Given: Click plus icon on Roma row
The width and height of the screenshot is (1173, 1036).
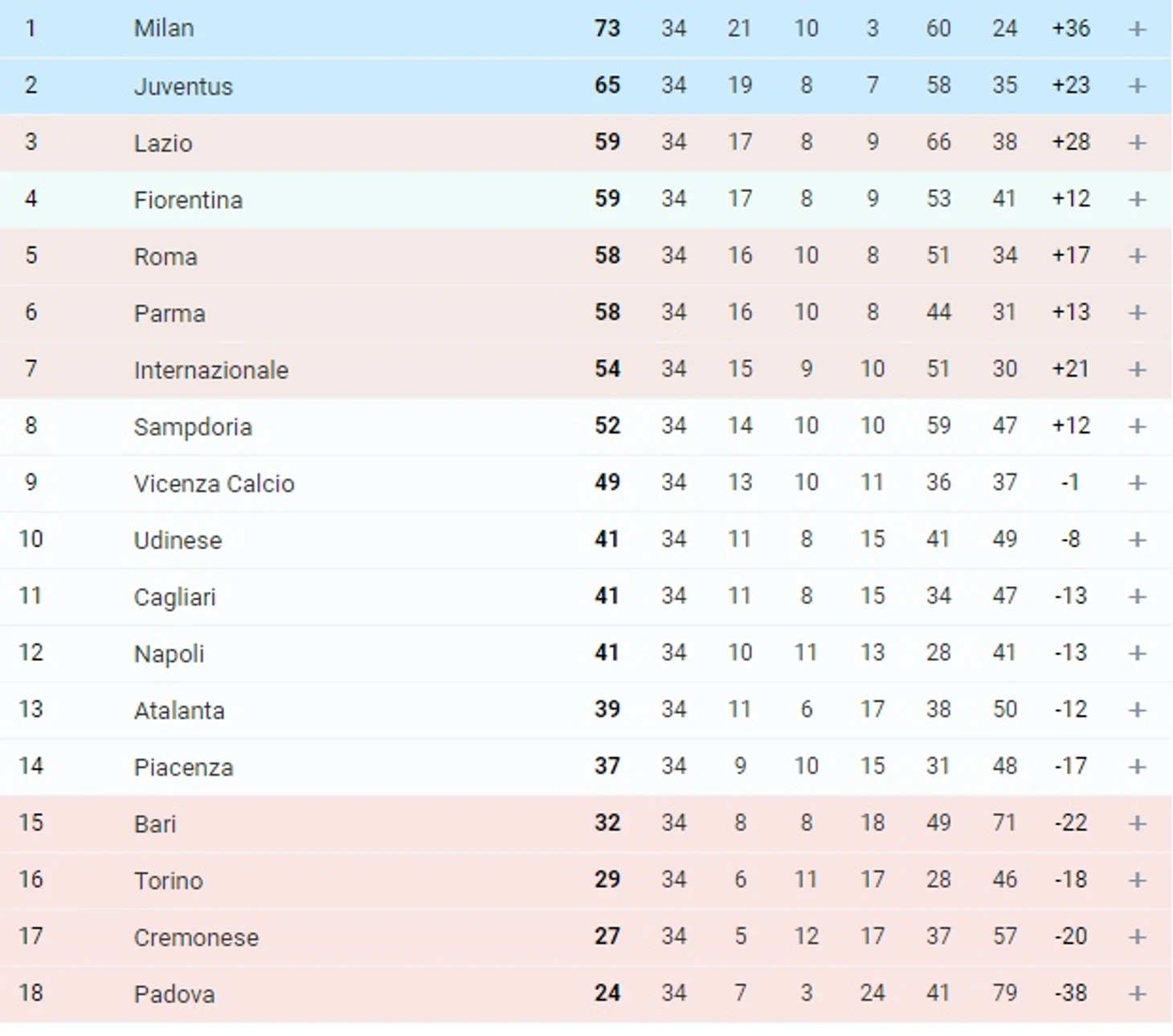Looking at the screenshot, I should [x=1137, y=255].
